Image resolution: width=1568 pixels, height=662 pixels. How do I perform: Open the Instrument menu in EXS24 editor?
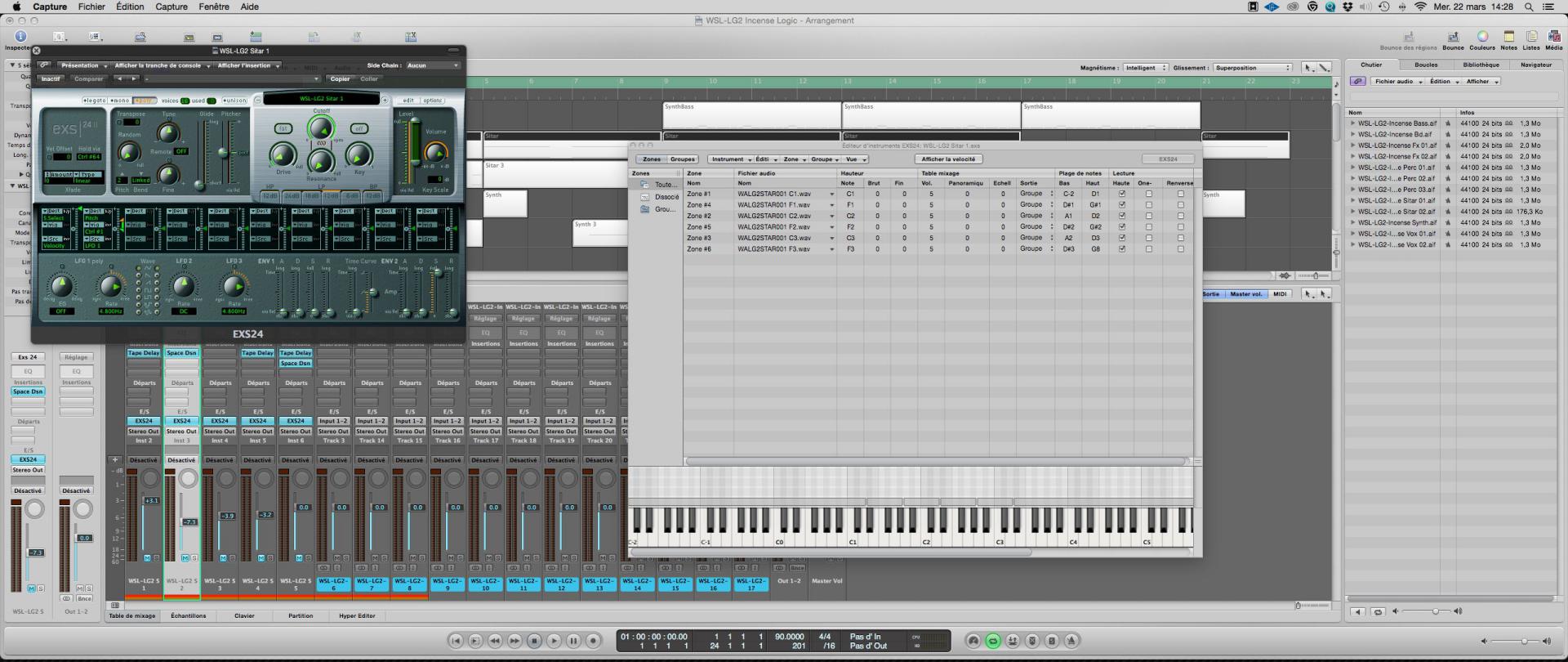(x=730, y=159)
